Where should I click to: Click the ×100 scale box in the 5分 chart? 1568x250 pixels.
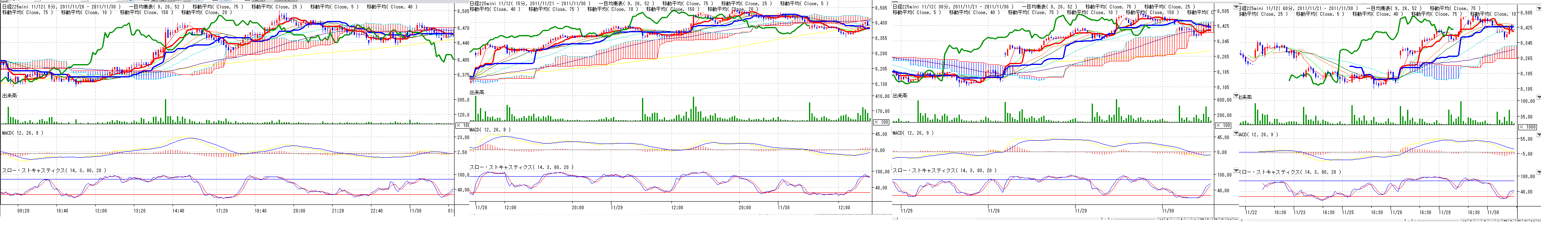coord(463,125)
